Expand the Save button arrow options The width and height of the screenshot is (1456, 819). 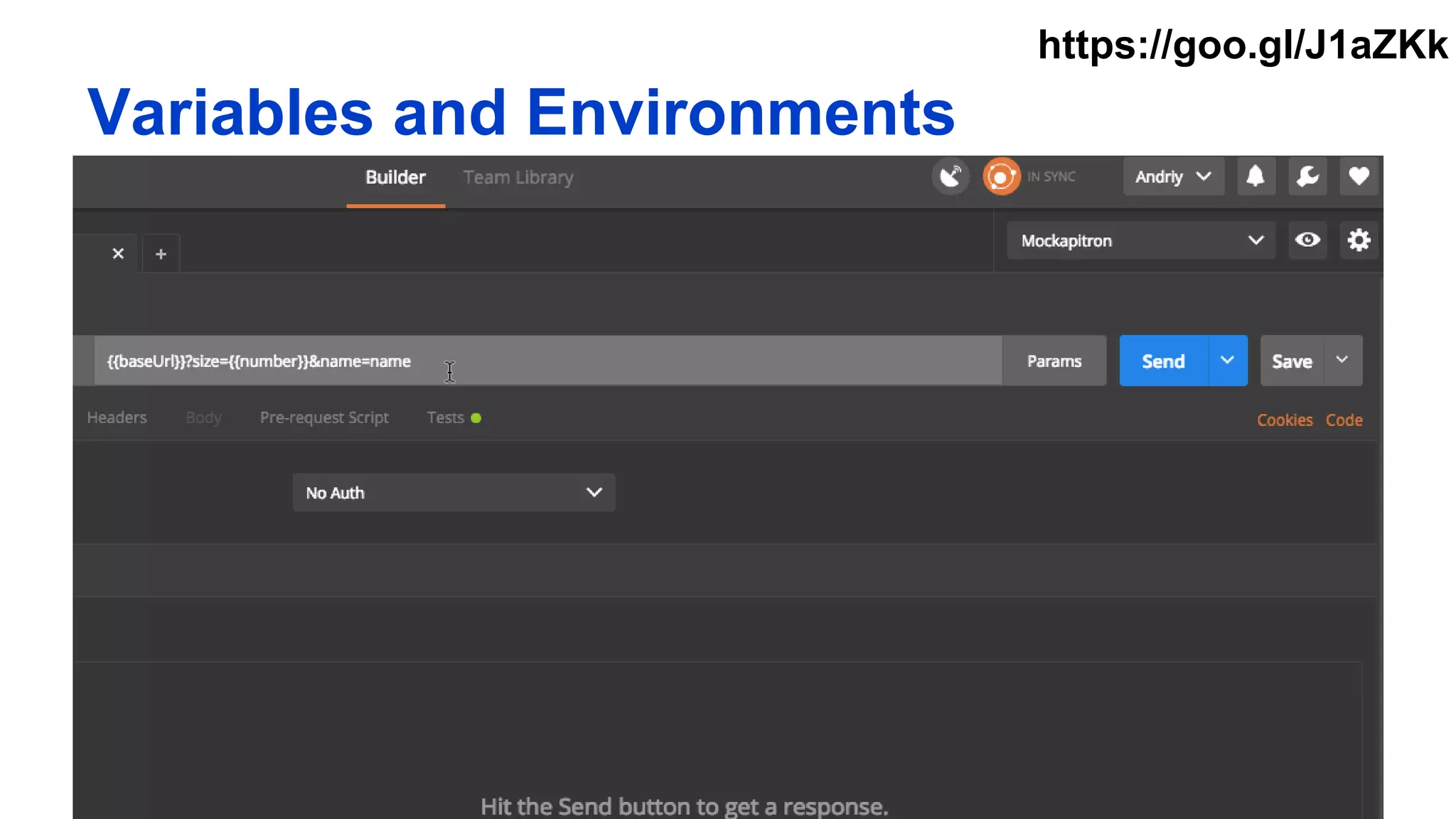click(1342, 360)
